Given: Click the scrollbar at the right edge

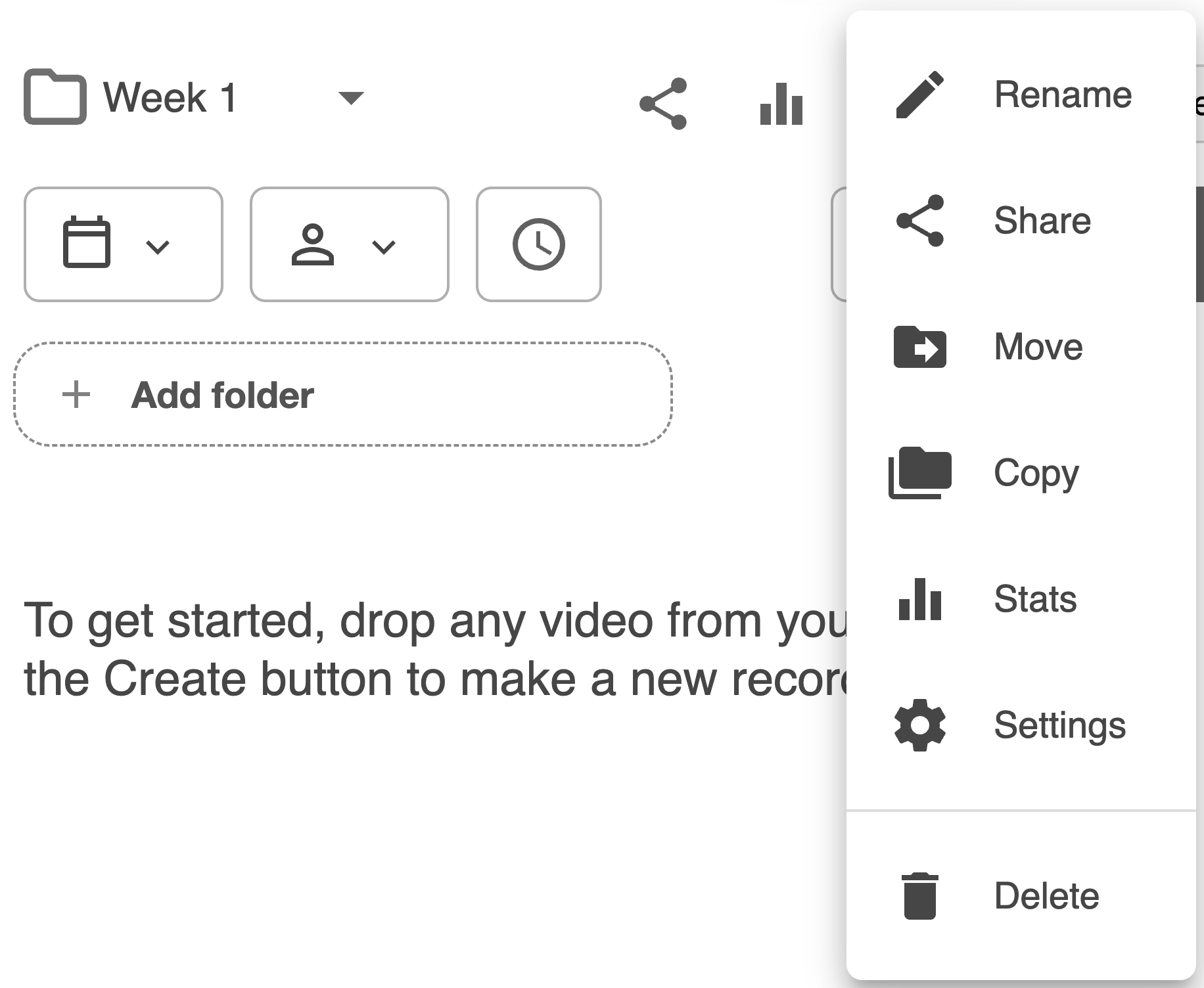Looking at the screenshot, I should 1199,244.
